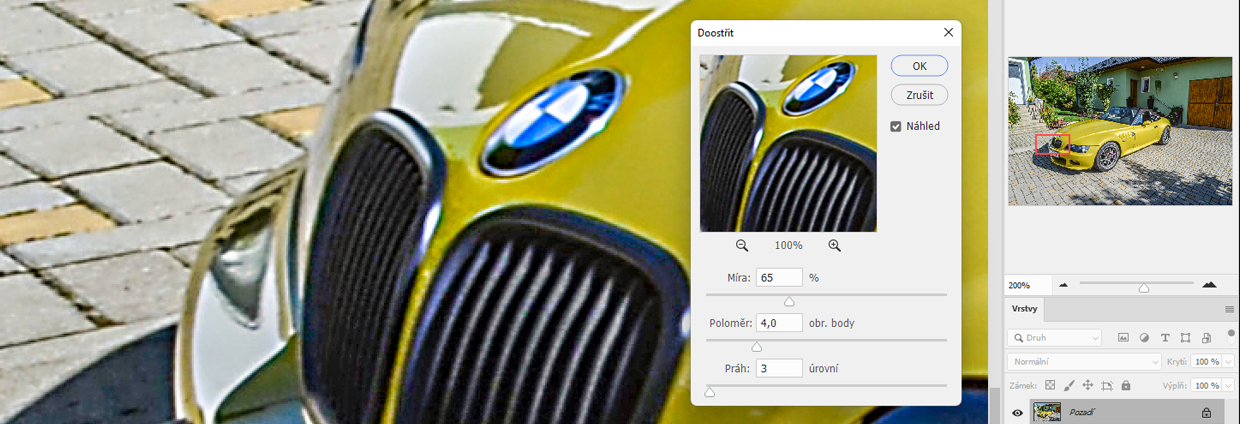Hide the Pozadí layer with eye icon

coord(1017,413)
